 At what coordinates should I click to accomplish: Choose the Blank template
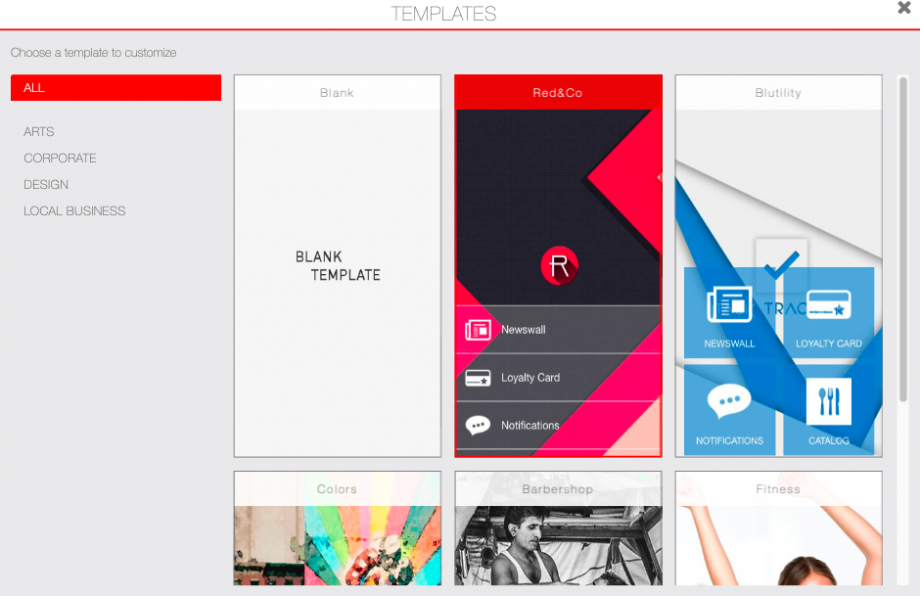[x=337, y=266]
